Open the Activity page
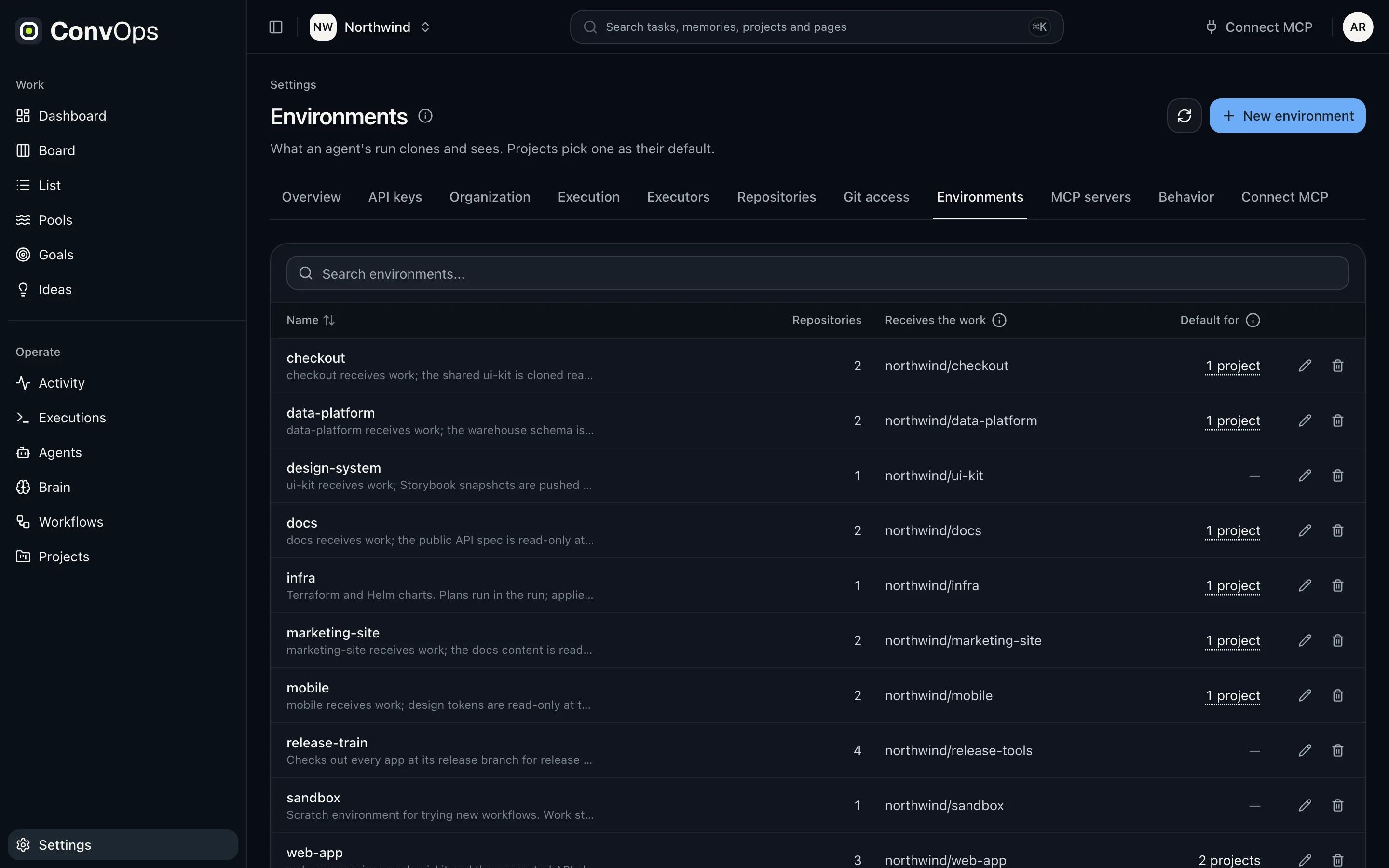 point(123,383)
